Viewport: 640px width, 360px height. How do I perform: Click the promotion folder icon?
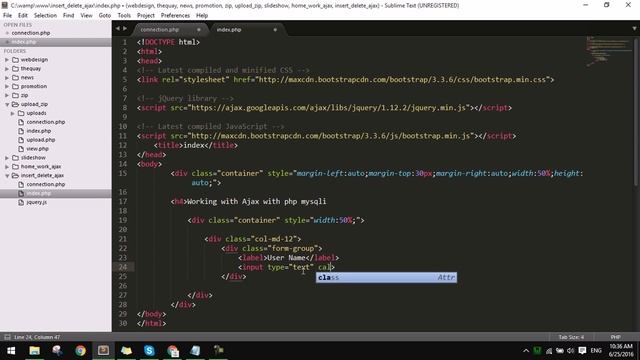coord(16,87)
